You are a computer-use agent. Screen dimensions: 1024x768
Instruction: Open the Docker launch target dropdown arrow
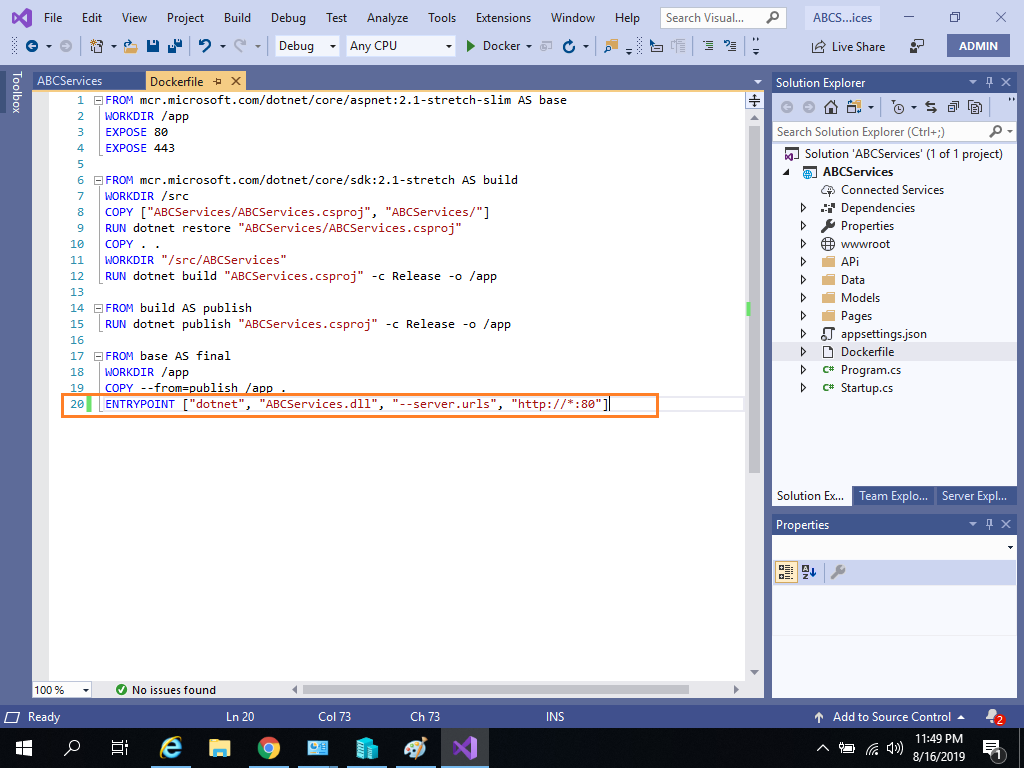coord(529,46)
